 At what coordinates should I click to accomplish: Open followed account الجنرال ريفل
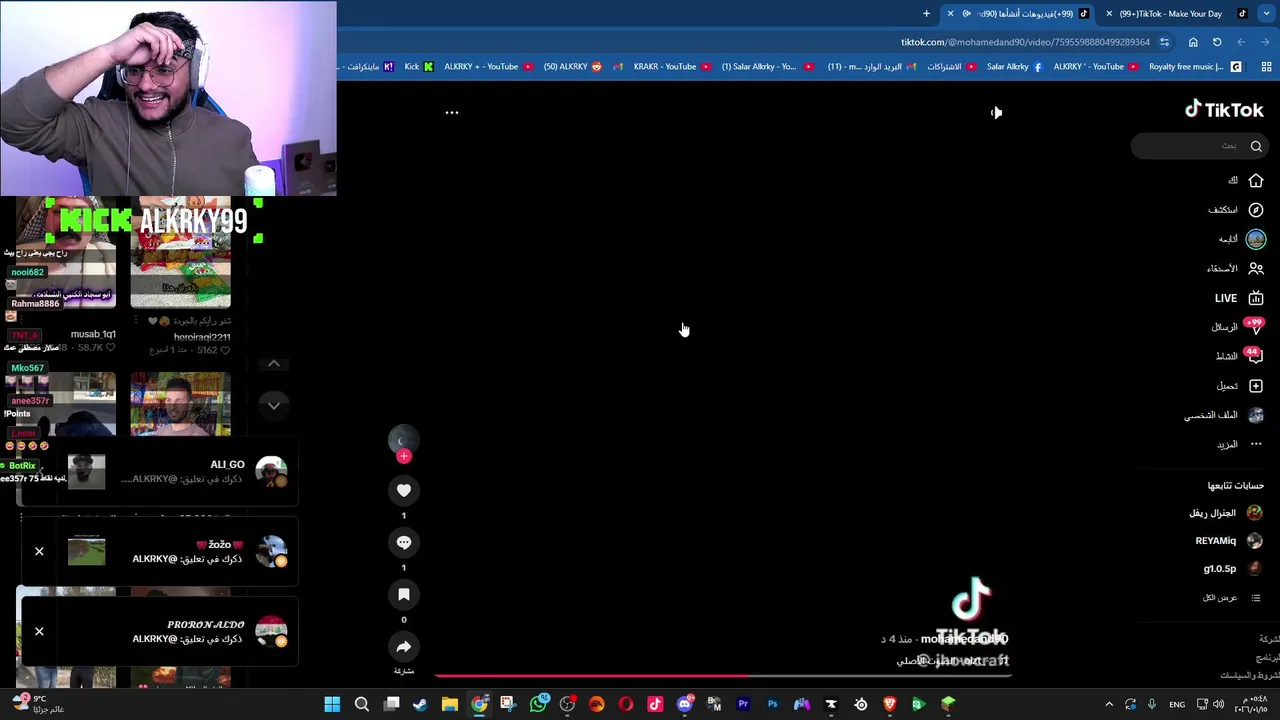pyautogui.click(x=1226, y=513)
